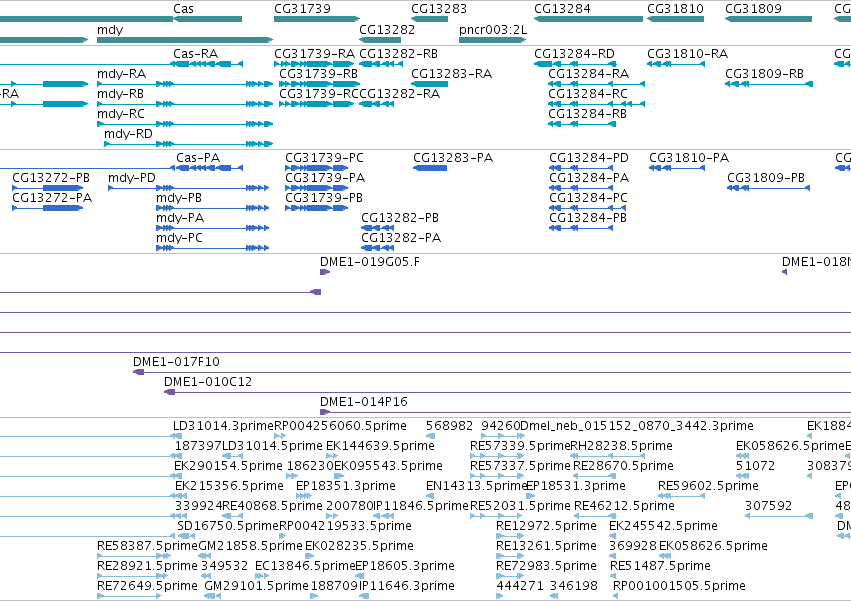Select the mdy gene label
The height and width of the screenshot is (601, 851).
click(110, 30)
